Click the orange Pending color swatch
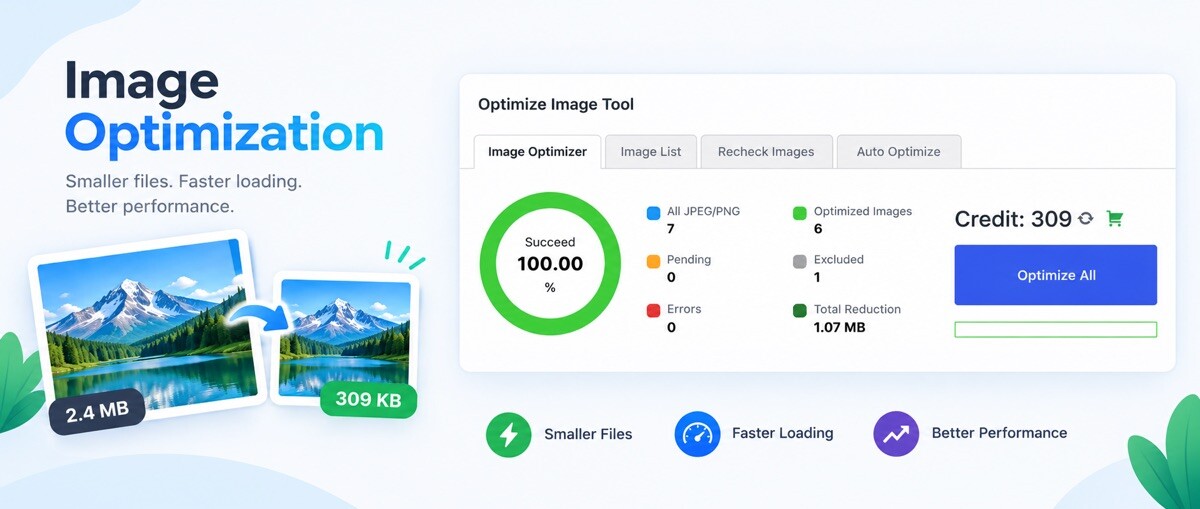The image size is (1200, 509). click(x=653, y=261)
